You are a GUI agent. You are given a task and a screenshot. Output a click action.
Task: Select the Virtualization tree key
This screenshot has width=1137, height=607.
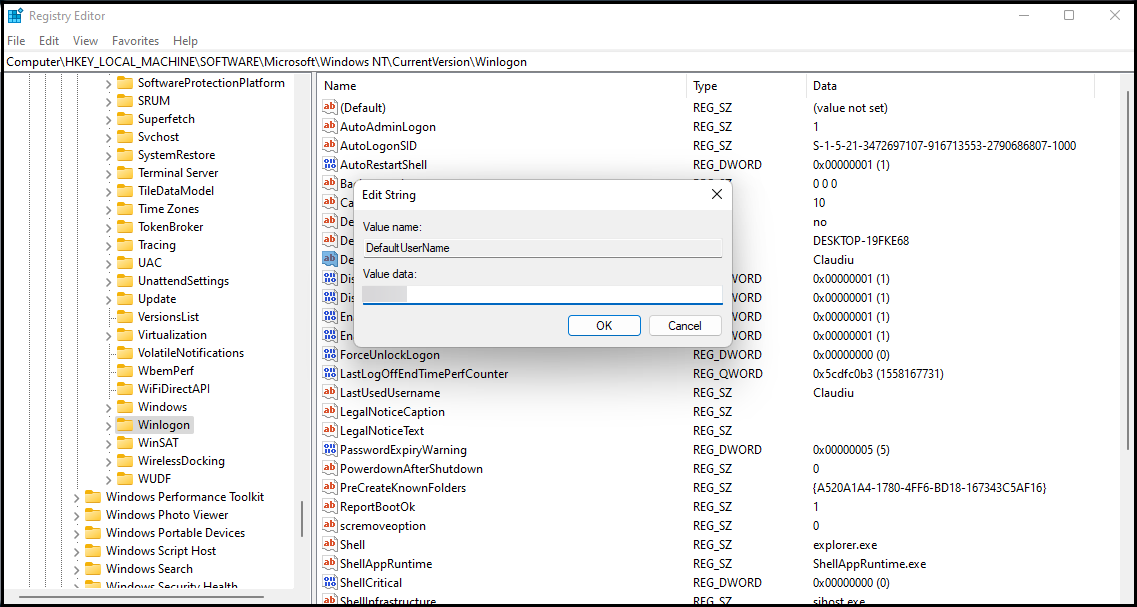[172, 335]
